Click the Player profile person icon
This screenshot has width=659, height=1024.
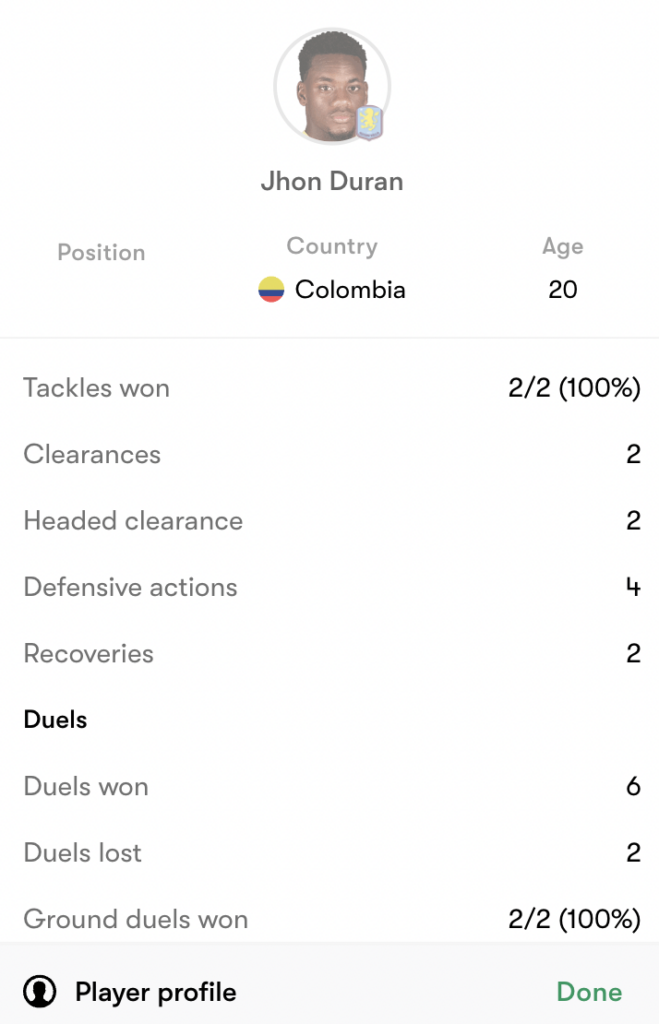click(x=41, y=992)
